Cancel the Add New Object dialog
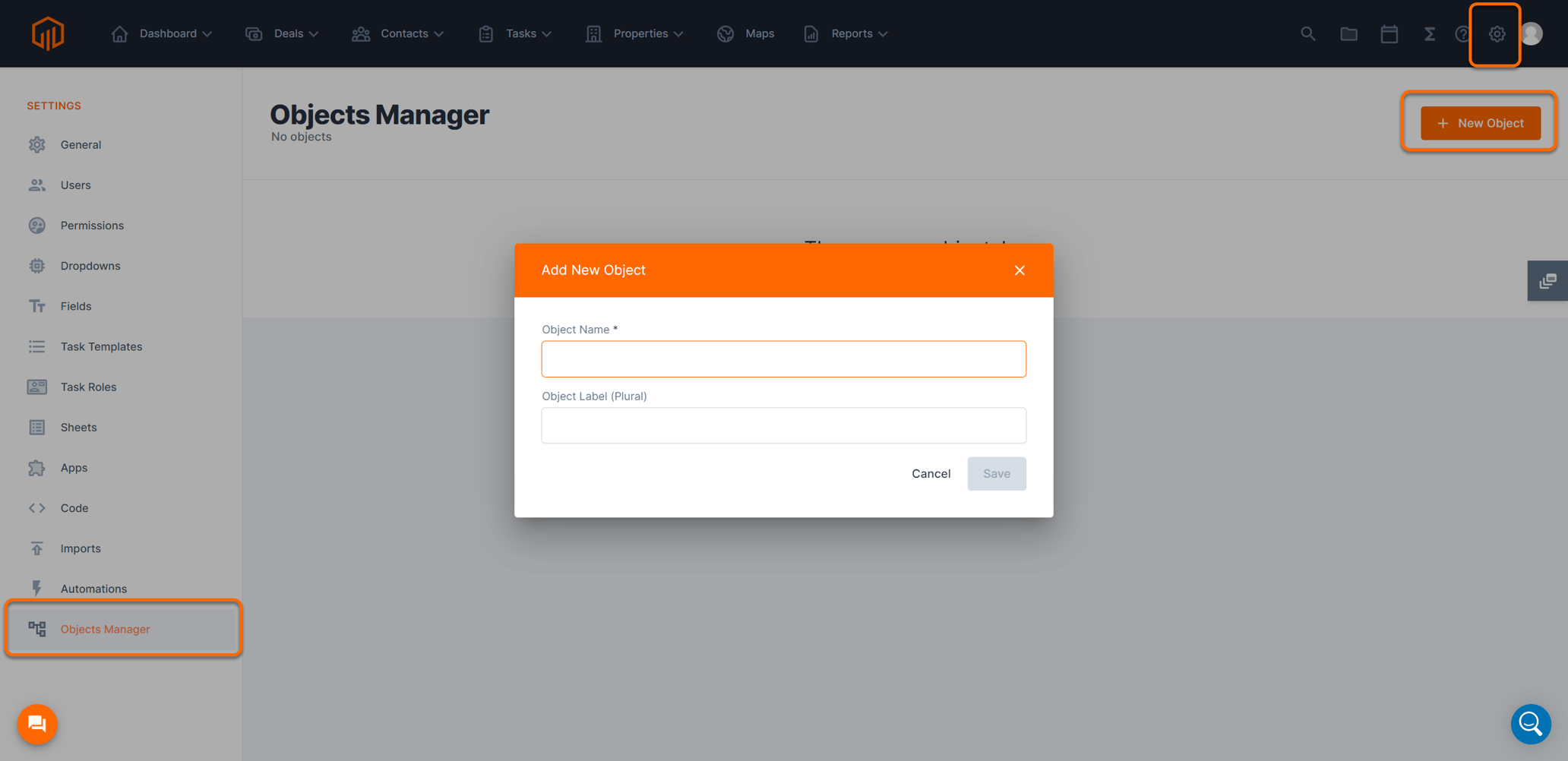Viewport: 1568px width, 761px height. point(931,473)
